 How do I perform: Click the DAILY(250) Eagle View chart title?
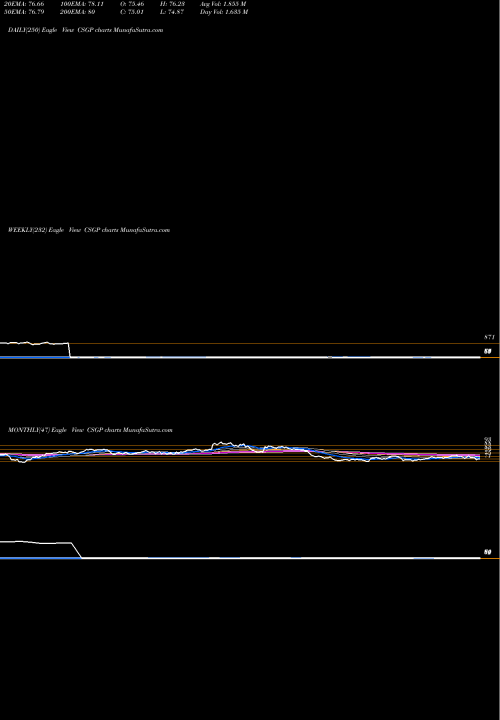(x=86, y=30)
